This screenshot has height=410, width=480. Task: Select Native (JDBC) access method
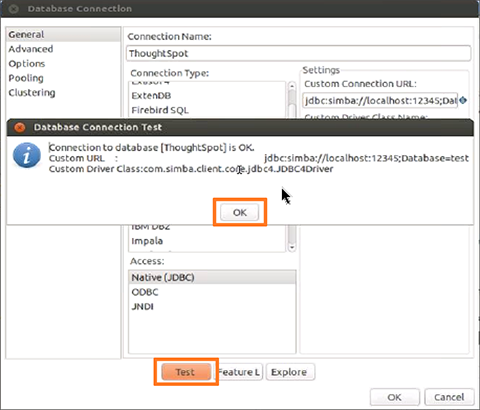pos(212,277)
